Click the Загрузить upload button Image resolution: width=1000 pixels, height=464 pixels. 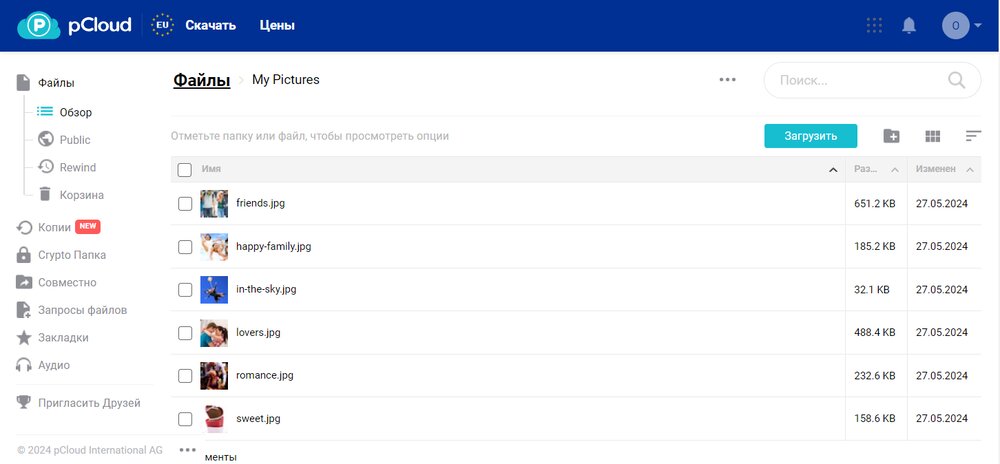(811, 136)
